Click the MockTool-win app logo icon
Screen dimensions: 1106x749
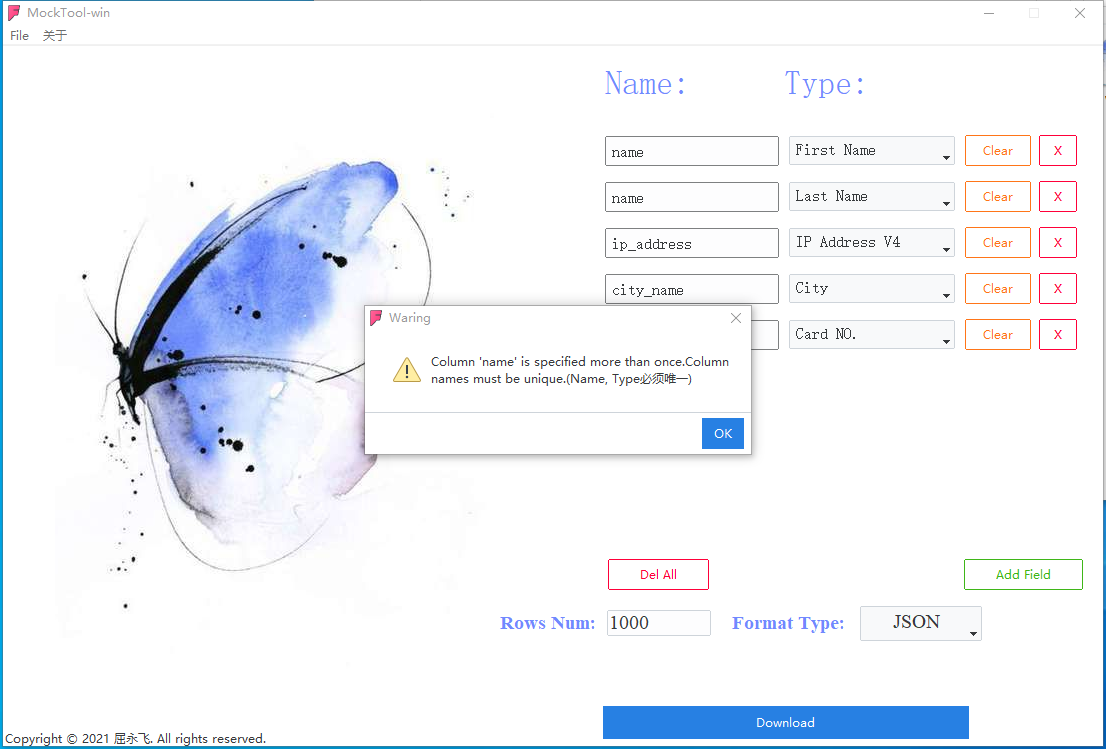[x=13, y=13]
